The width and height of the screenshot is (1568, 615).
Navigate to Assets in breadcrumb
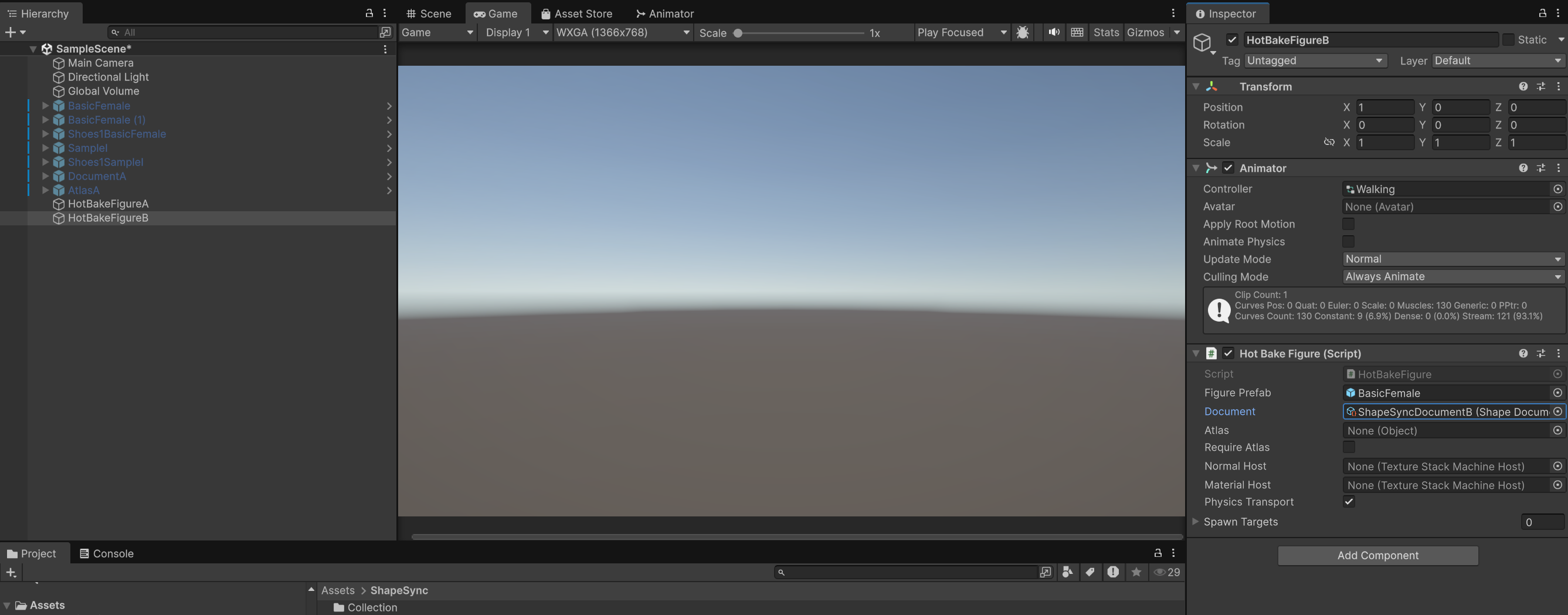[x=338, y=590]
